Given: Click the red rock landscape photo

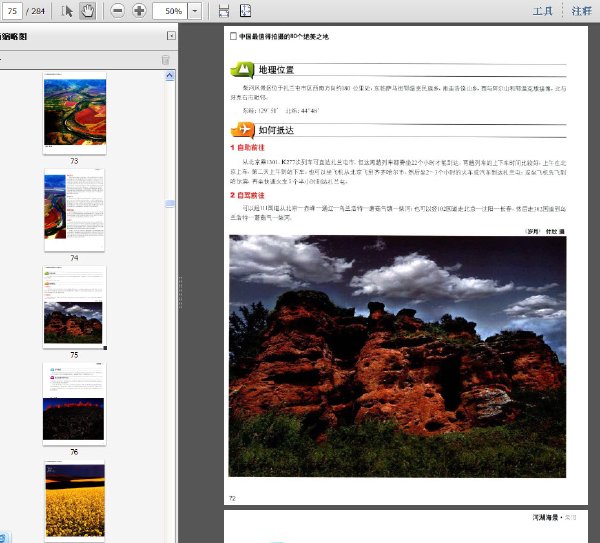Looking at the screenshot, I should pyautogui.click(x=397, y=356).
